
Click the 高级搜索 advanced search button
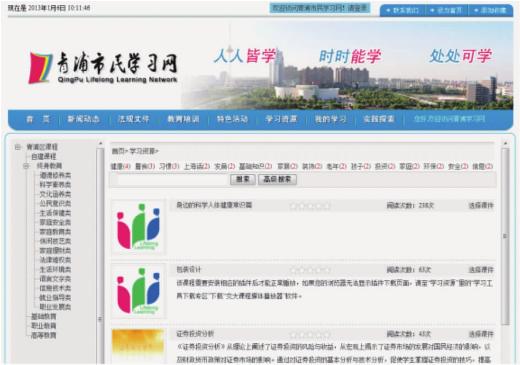point(277,179)
